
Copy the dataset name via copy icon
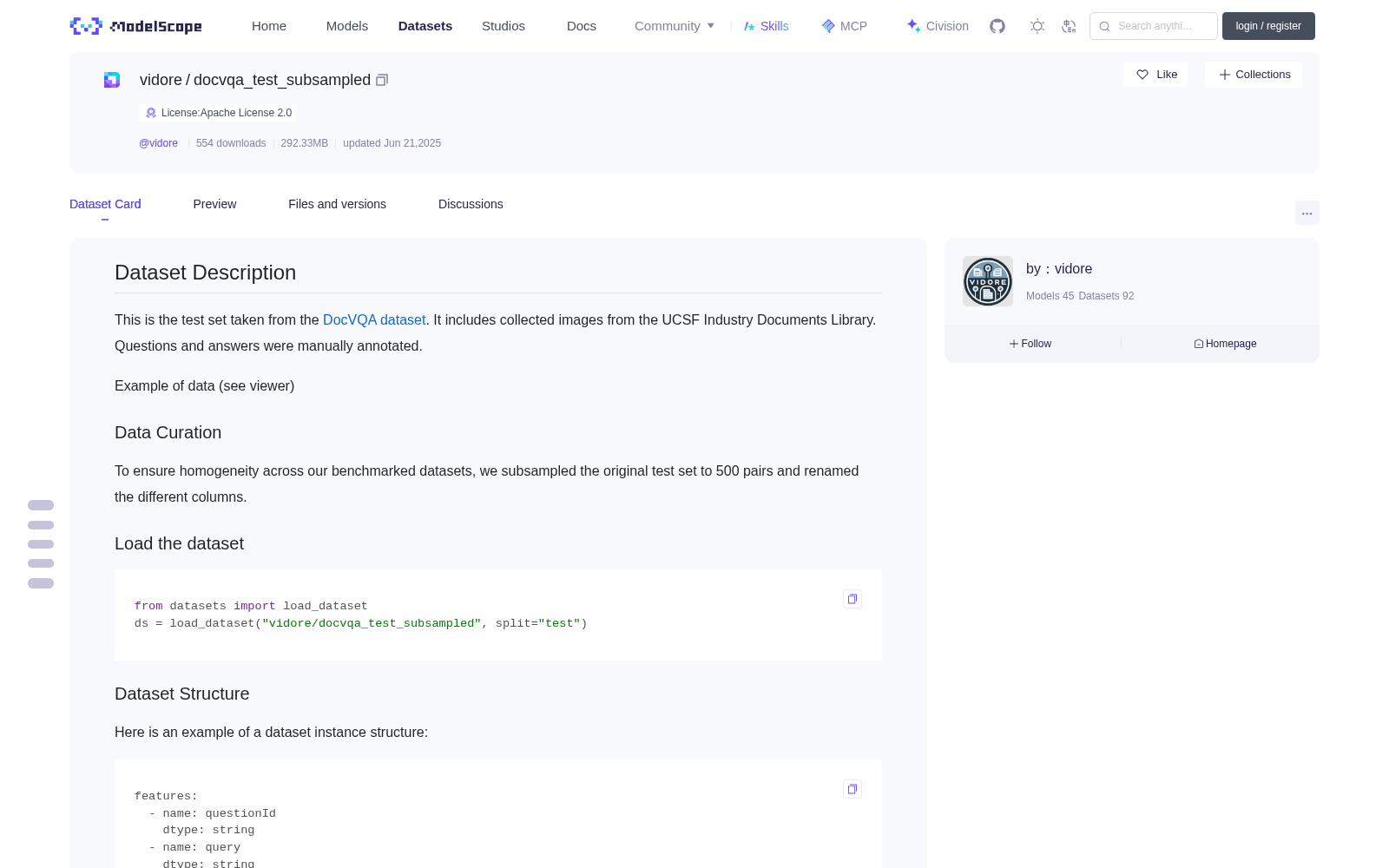click(x=382, y=80)
